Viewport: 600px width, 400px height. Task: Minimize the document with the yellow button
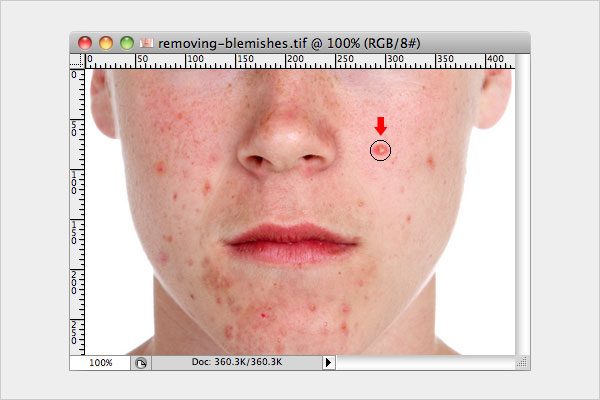[x=106, y=43]
